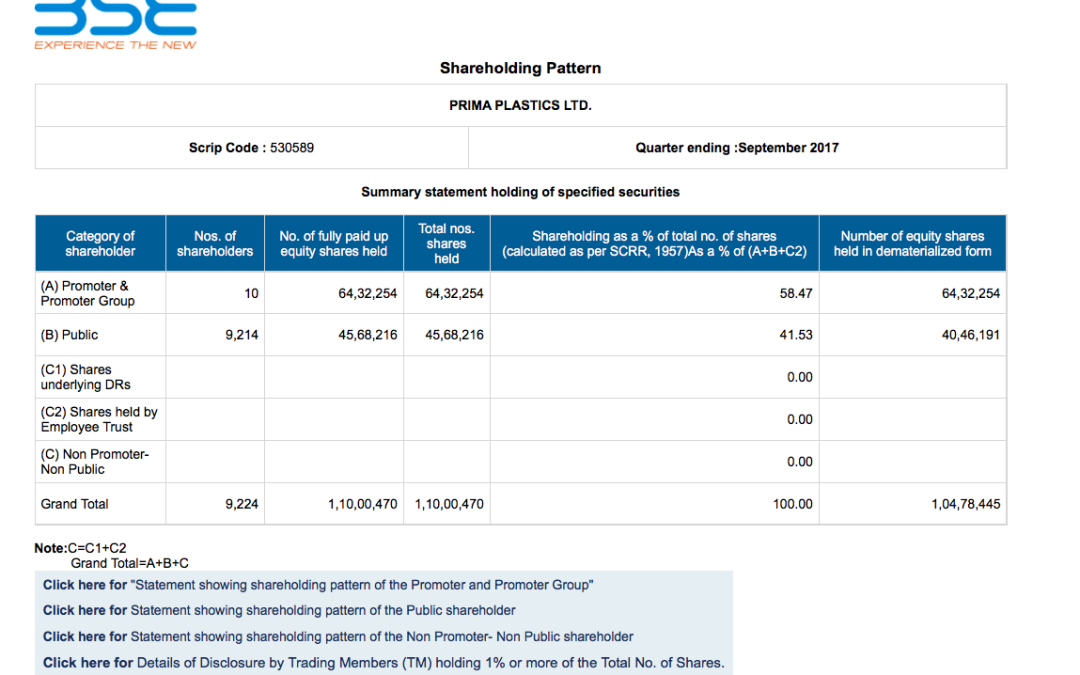Click Grand Total fully paid up shares '1,10,00,470'
The width and height of the screenshot is (1080, 675).
[x=363, y=504]
